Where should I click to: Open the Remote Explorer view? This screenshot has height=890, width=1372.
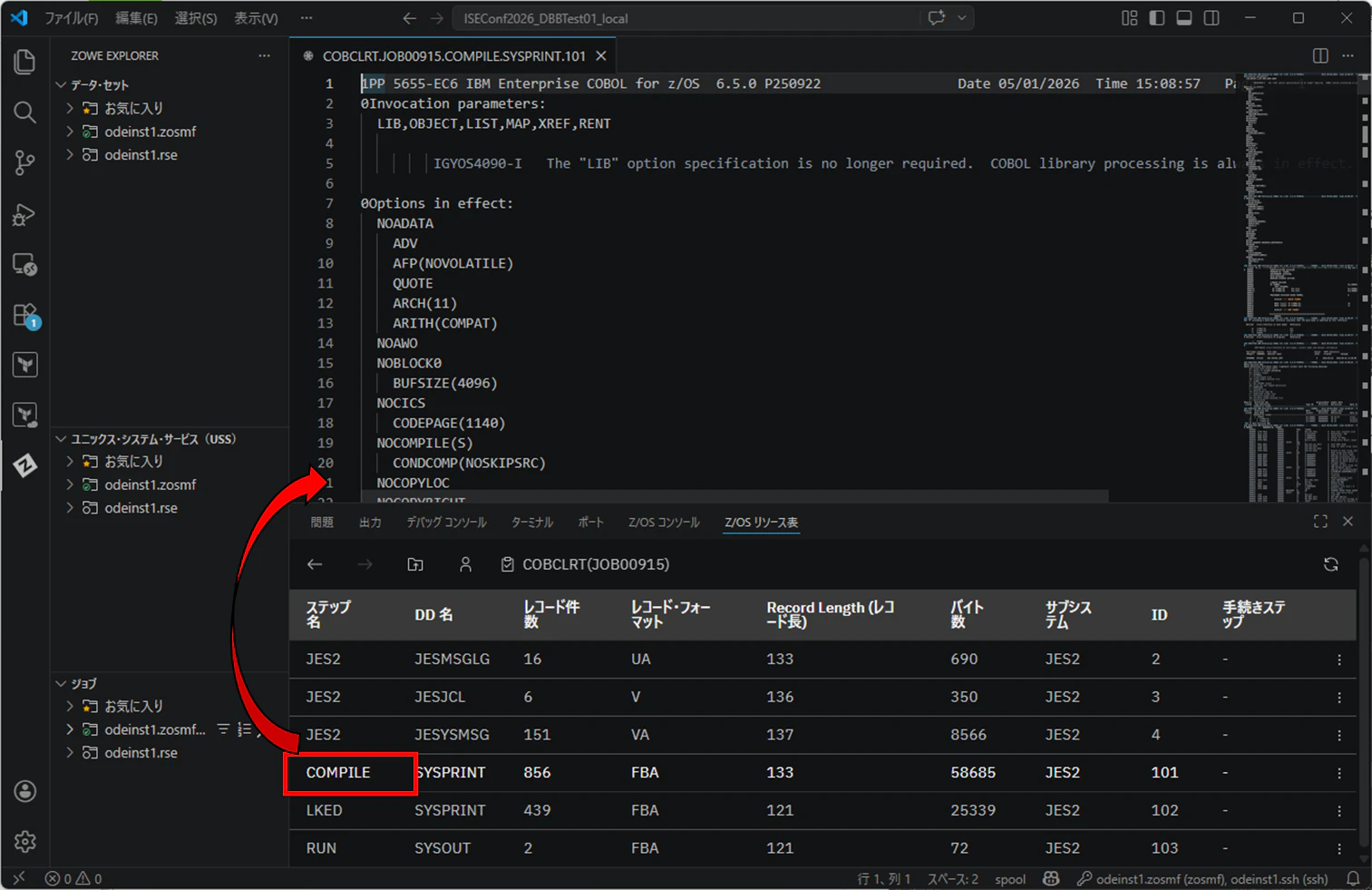click(x=24, y=265)
